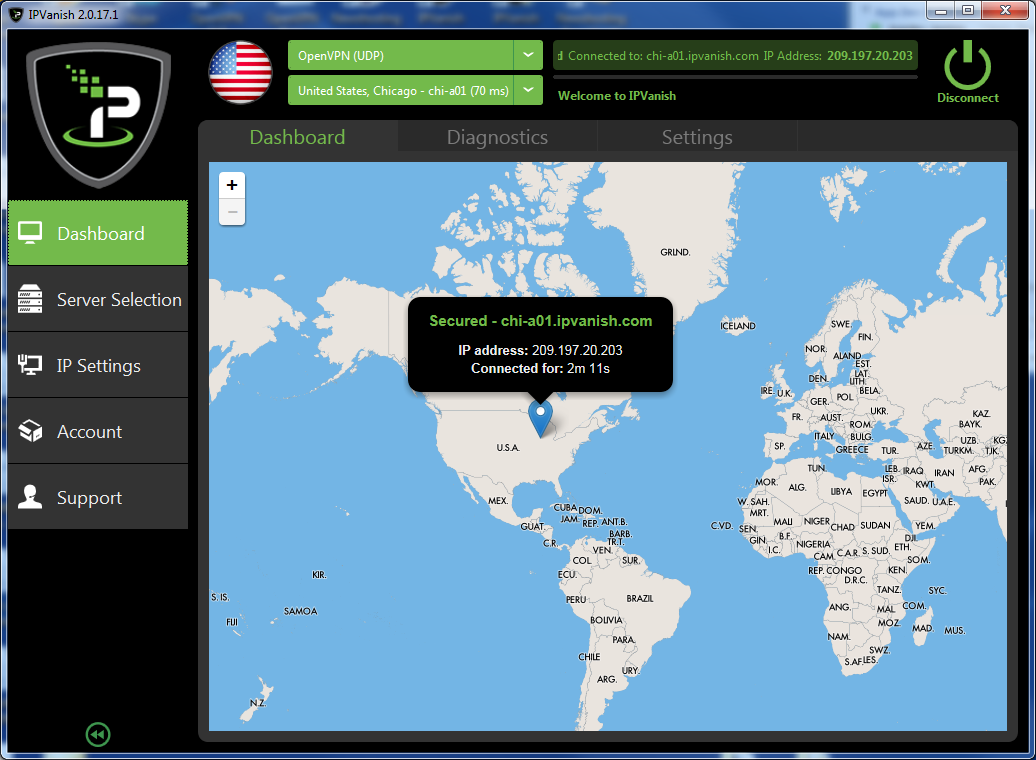The height and width of the screenshot is (760, 1036).
Task: Open Server Selection in the sidebar
Action: pos(98,299)
